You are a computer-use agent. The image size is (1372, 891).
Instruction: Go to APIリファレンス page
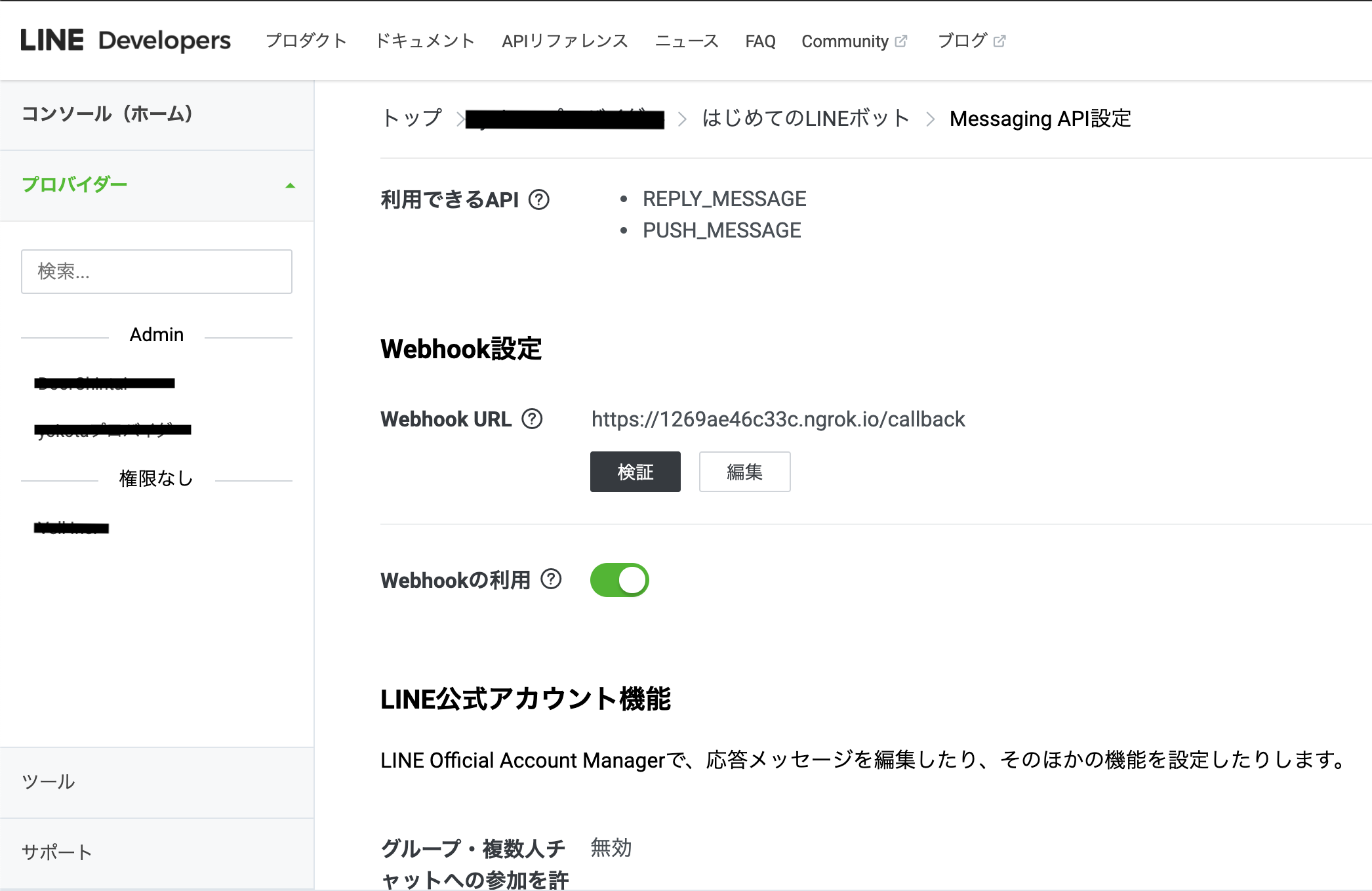tap(565, 41)
